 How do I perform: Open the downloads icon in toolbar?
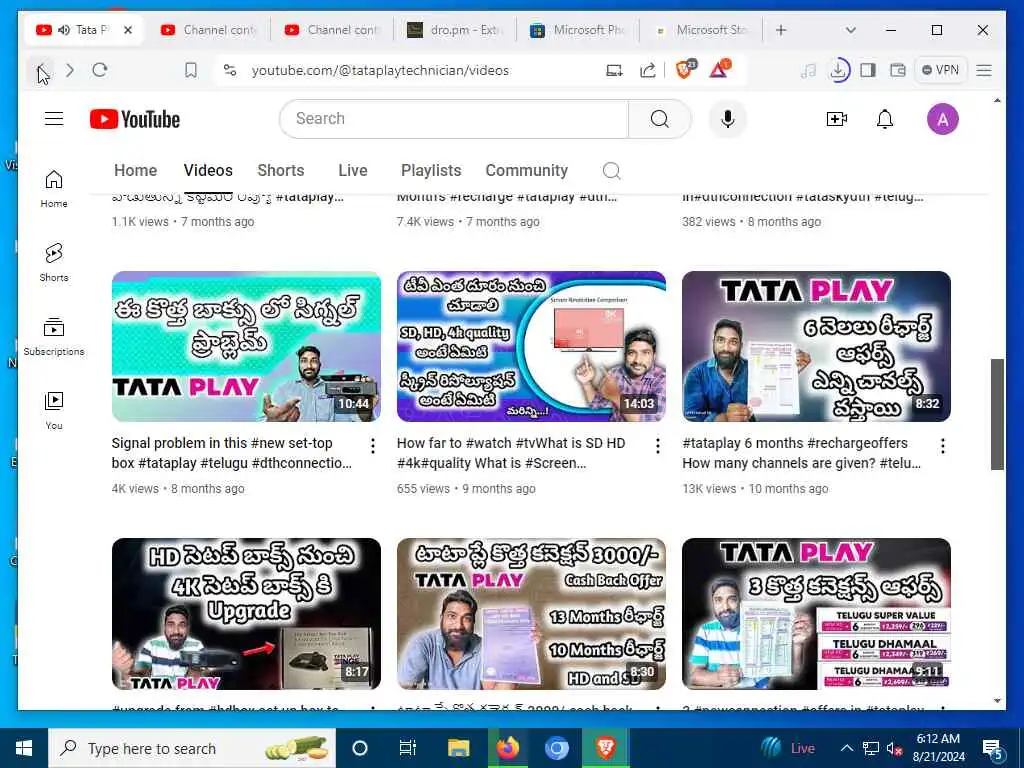[839, 70]
